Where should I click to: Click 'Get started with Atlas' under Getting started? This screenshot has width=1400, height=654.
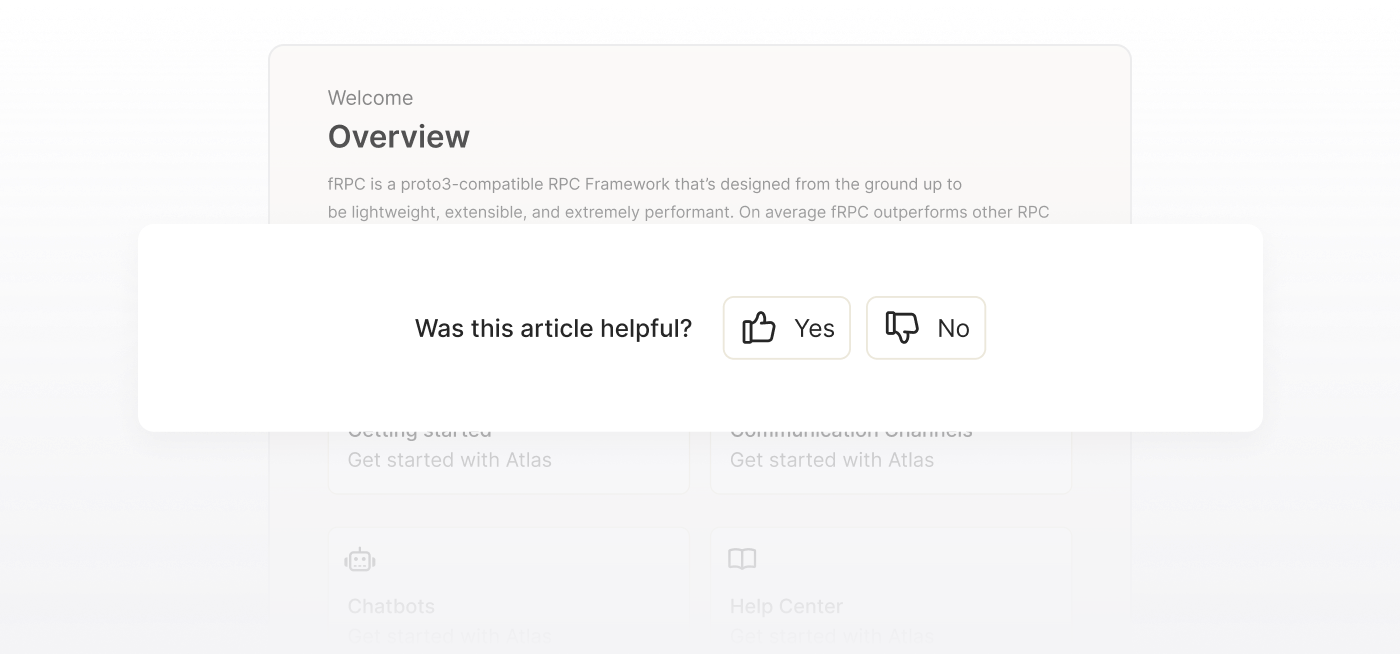tap(450, 460)
